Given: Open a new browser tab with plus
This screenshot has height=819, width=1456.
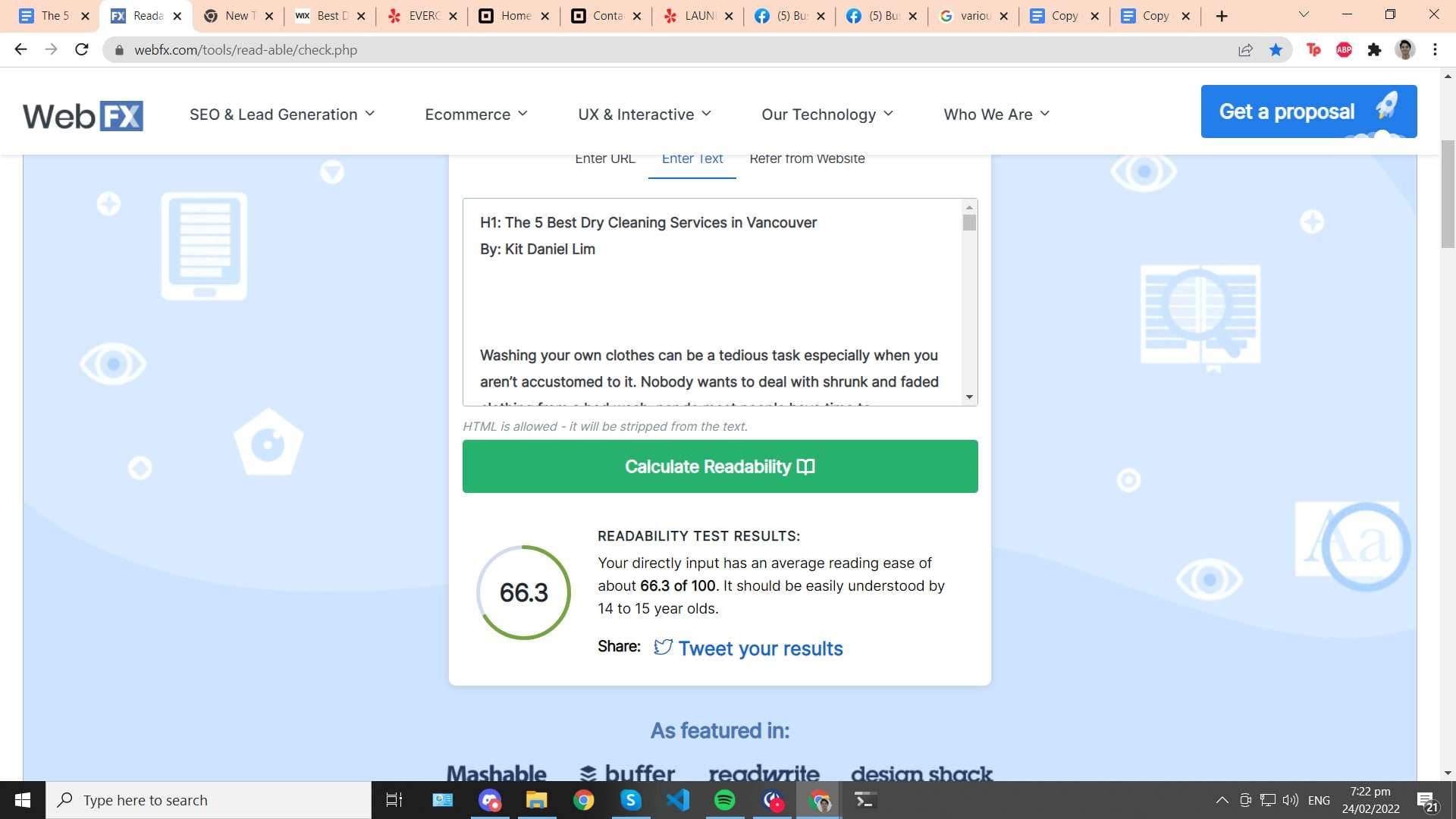Looking at the screenshot, I should (x=1221, y=16).
